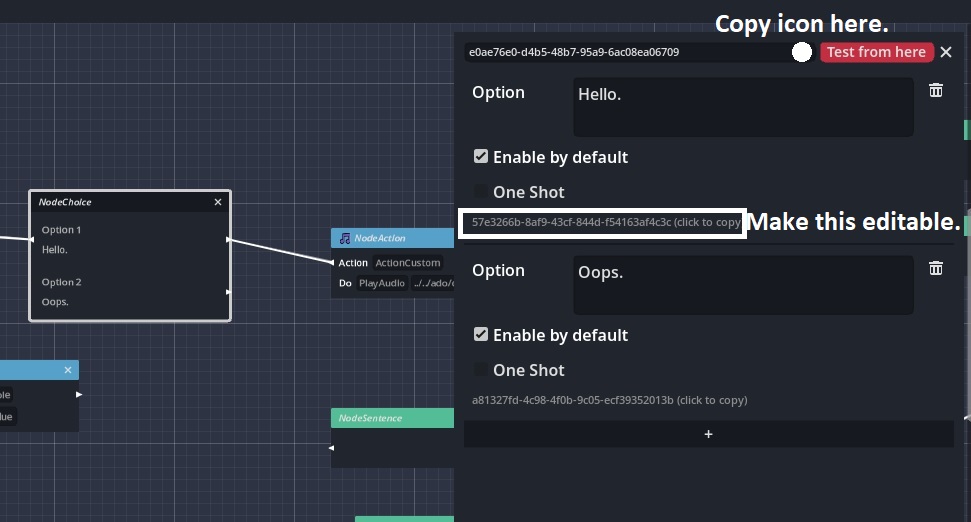Open the ActionCustom action dropdown
971x522 pixels.
(407, 263)
